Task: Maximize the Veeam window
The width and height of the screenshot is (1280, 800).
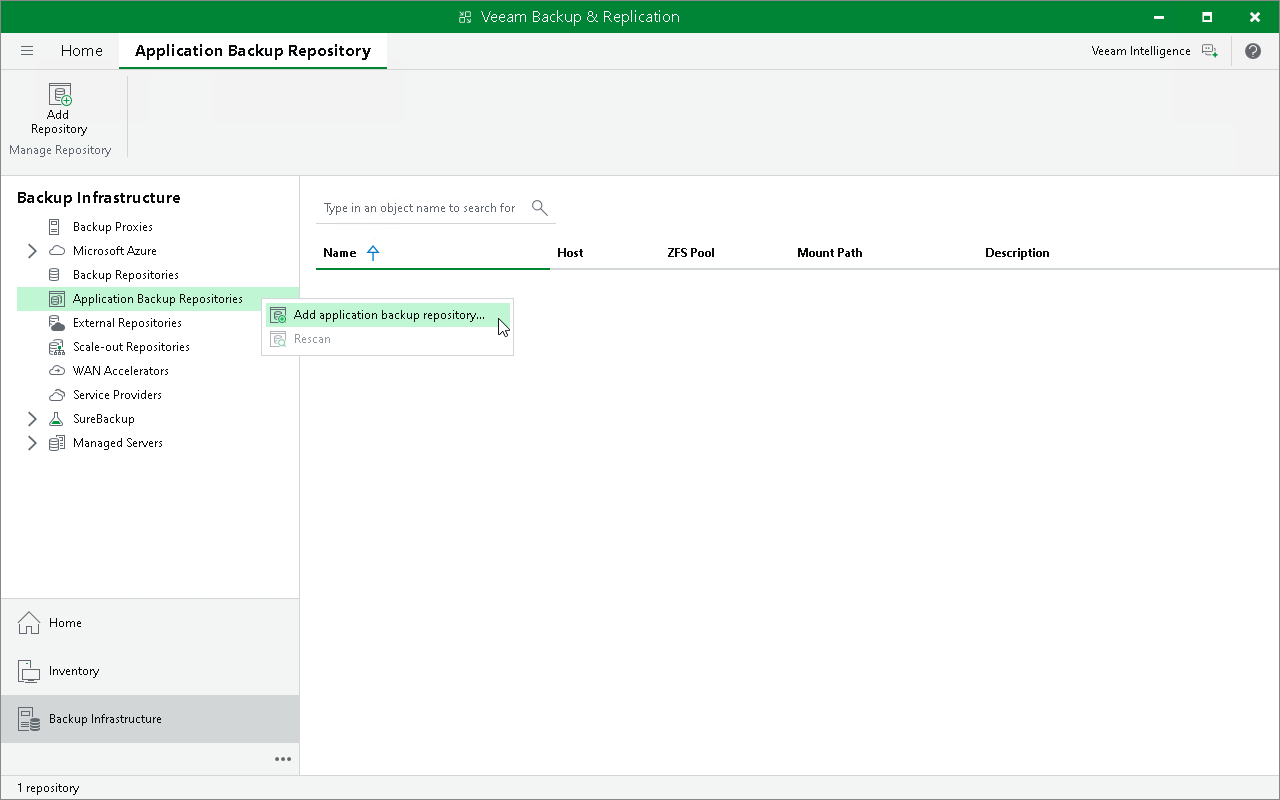Action: 1207,17
